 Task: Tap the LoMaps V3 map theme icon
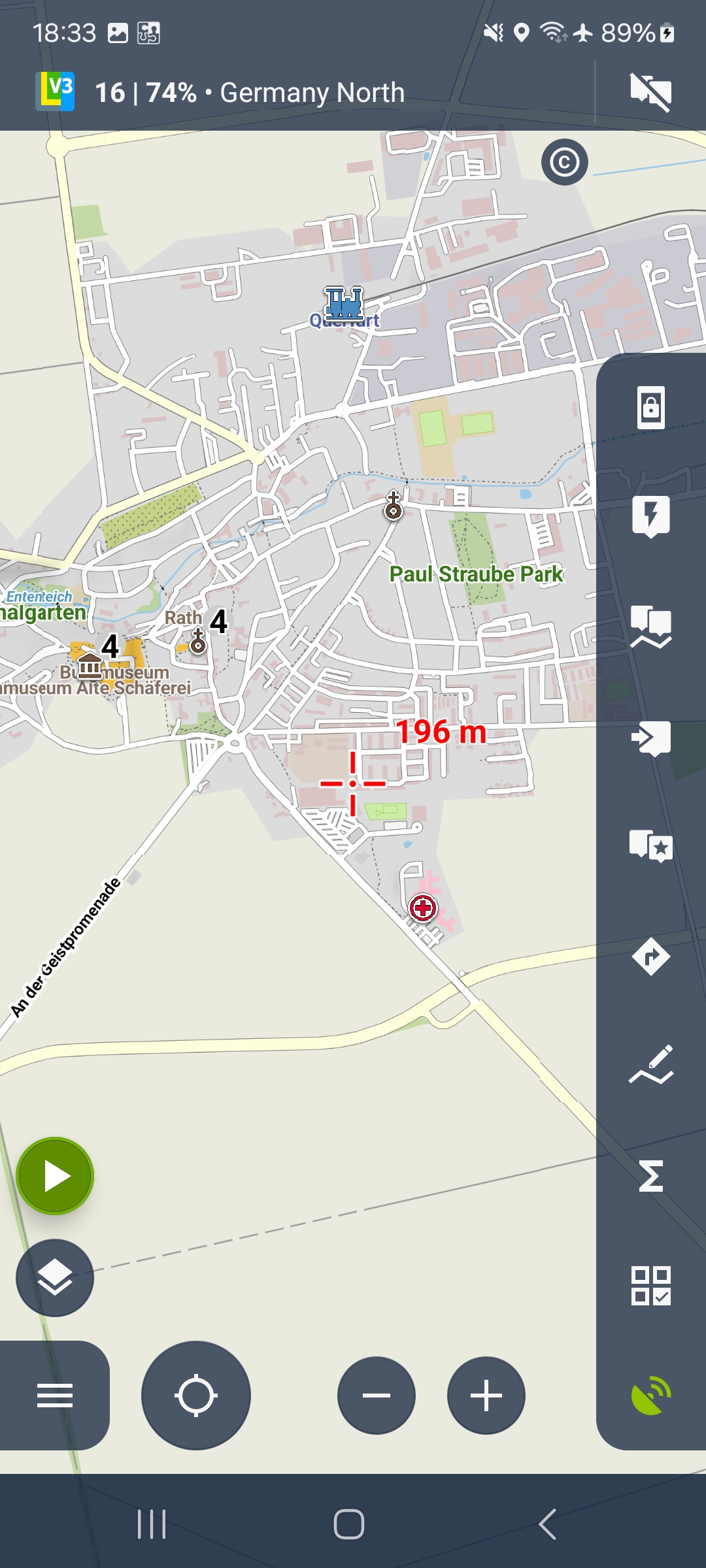click(55, 91)
